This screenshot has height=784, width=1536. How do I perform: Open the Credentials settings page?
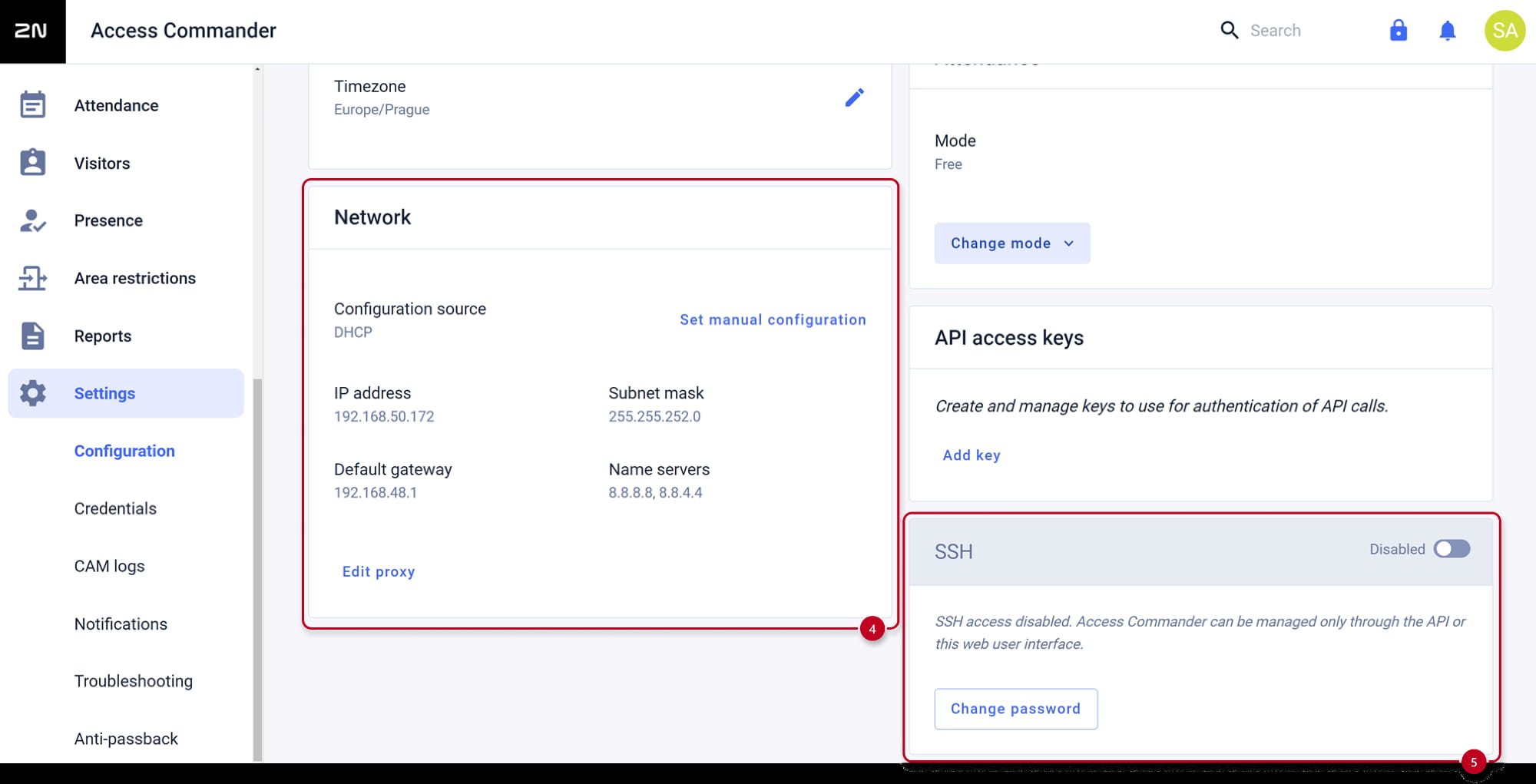[x=115, y=509]
